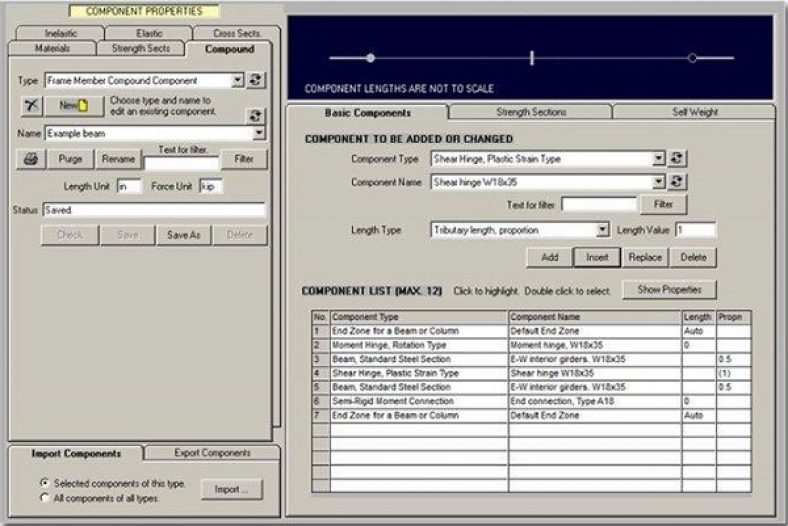Click the Insert button
Viewport: 788px width, 526px height.
tap(596, 257)
